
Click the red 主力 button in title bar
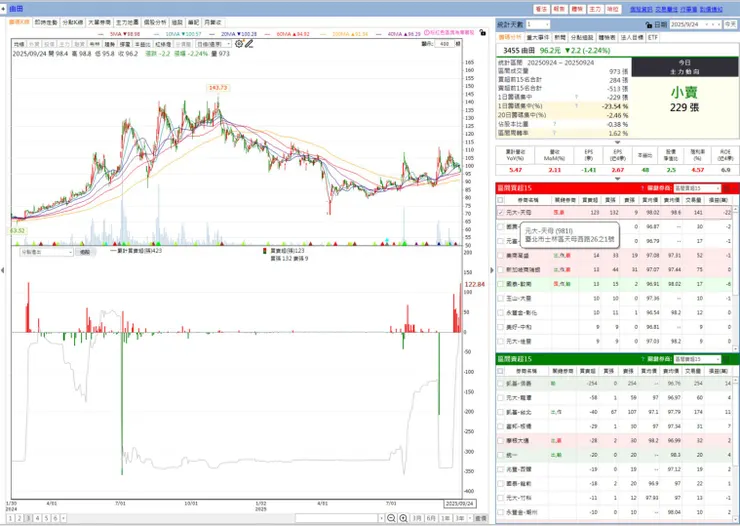click(x=595, y=9)
